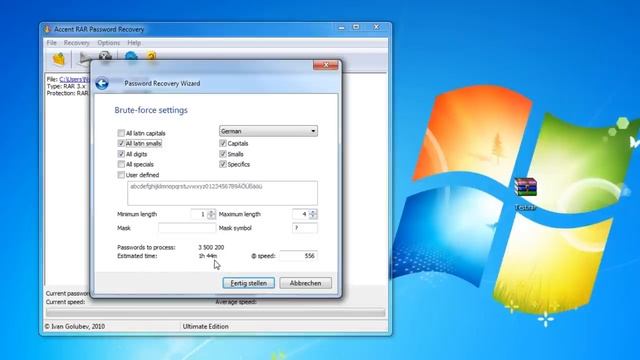Click the yellow question mark help icon

[151, 56]
